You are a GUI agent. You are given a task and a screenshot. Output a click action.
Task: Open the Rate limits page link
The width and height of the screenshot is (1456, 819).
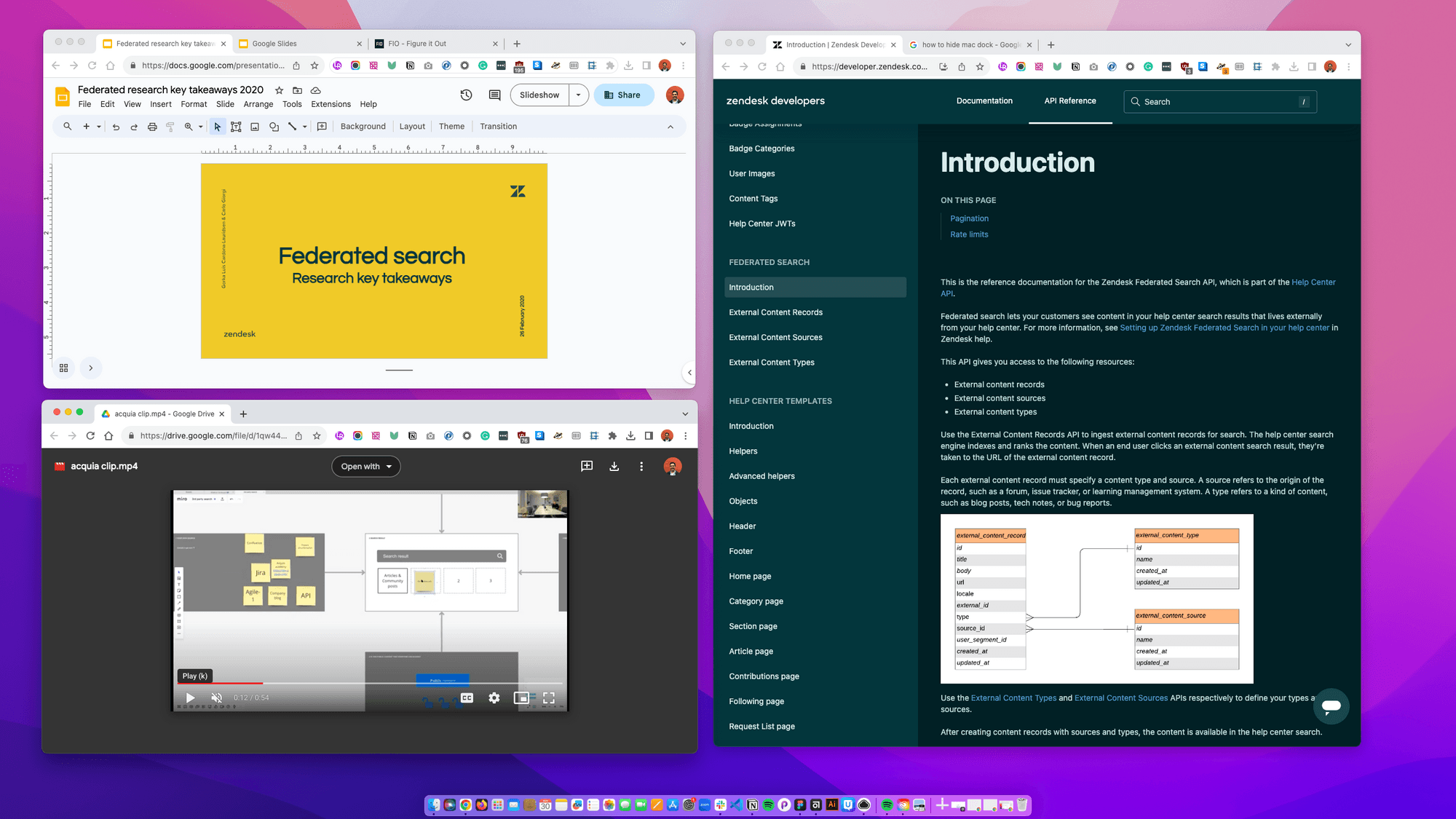pos(969,234)
